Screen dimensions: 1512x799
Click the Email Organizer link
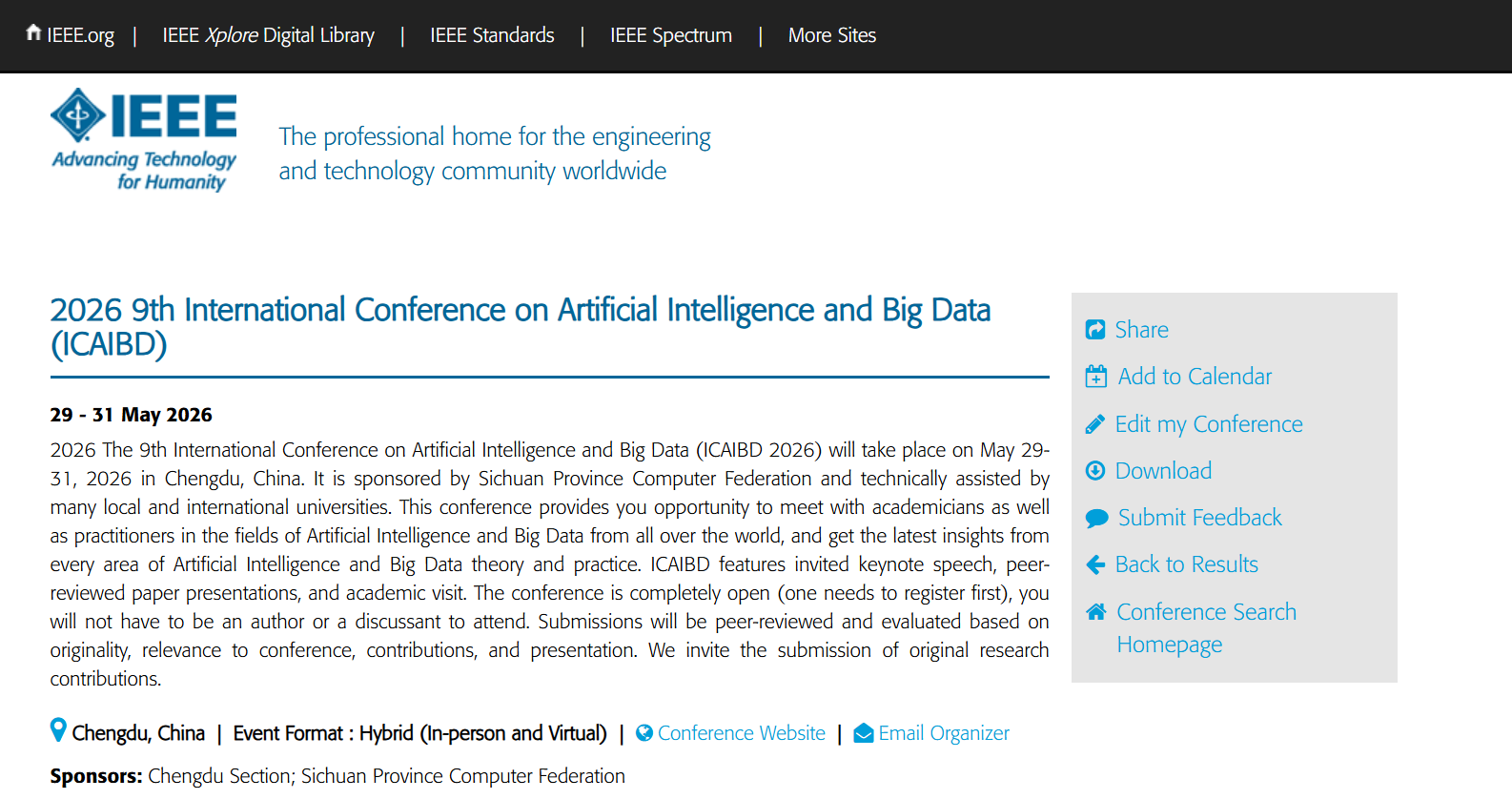click(944, 733)
